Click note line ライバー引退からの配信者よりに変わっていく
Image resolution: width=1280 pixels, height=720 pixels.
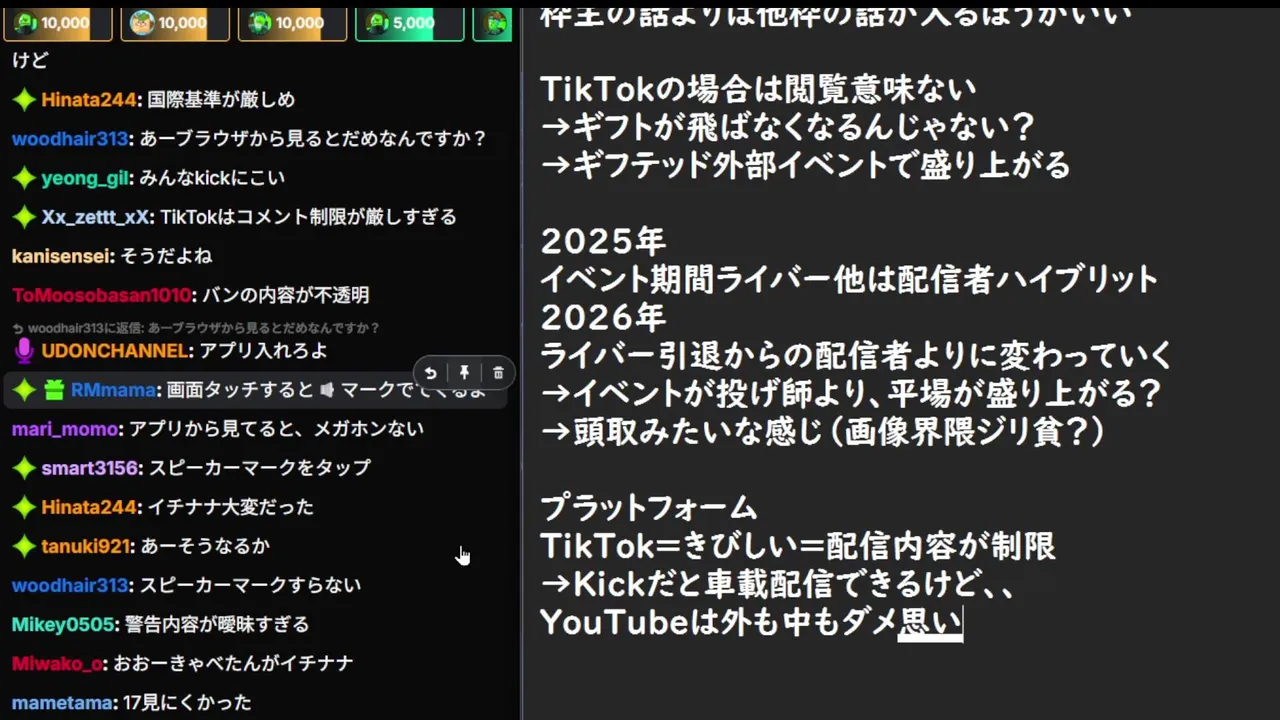point(856,355)
